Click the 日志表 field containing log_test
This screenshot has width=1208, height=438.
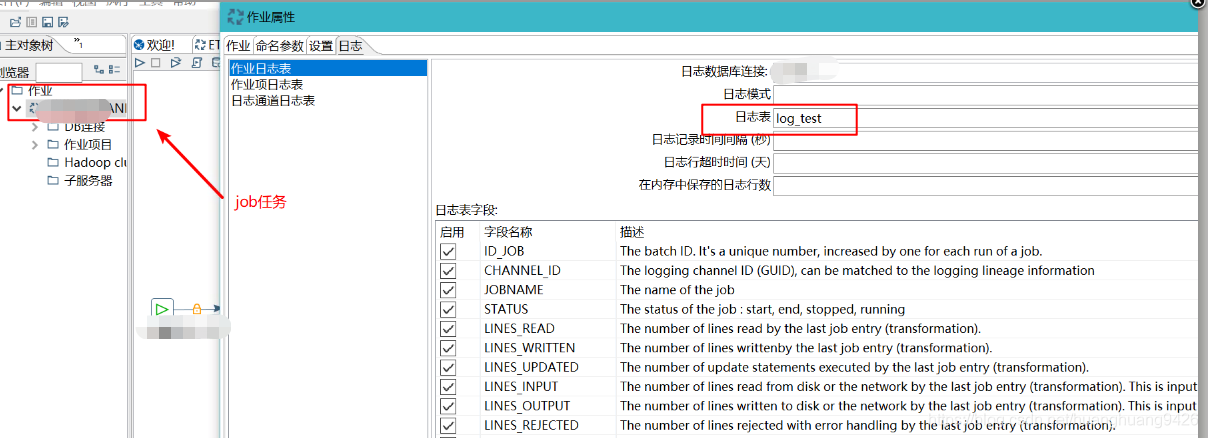(x=985, y=118)
